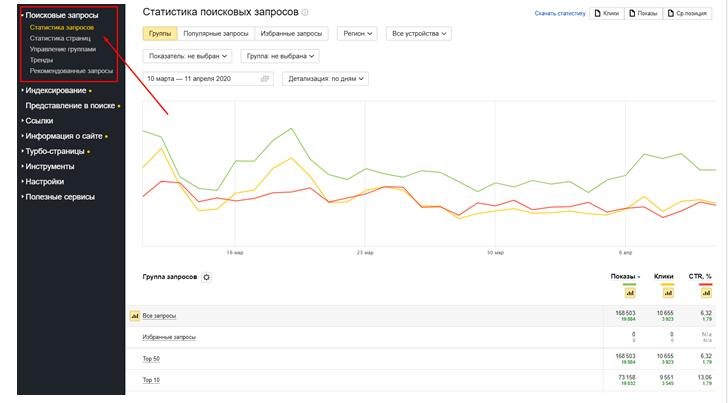Open the Регион dropdown

tap(357, 34)
